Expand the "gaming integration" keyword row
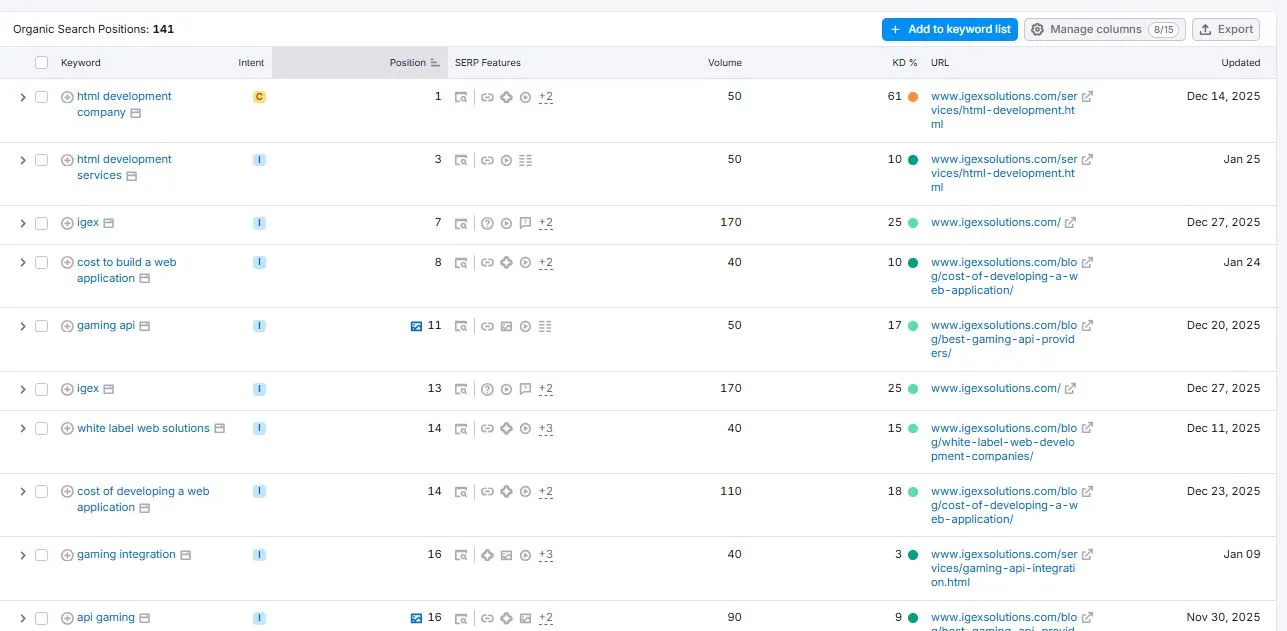This screenshot has width=1287, height=631. 22,554
